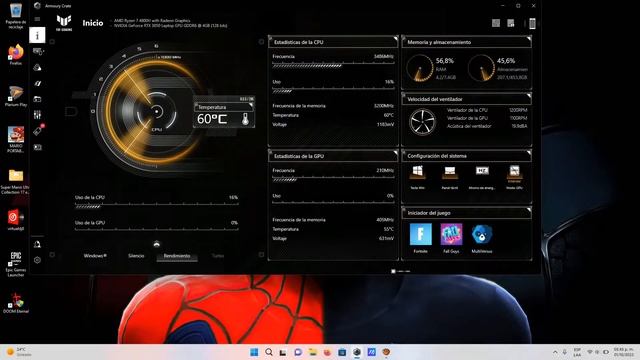640x360 pixels.
Task: Open the Epic Games Launcher desktop shortcut
Action: (x=16, y=264)
